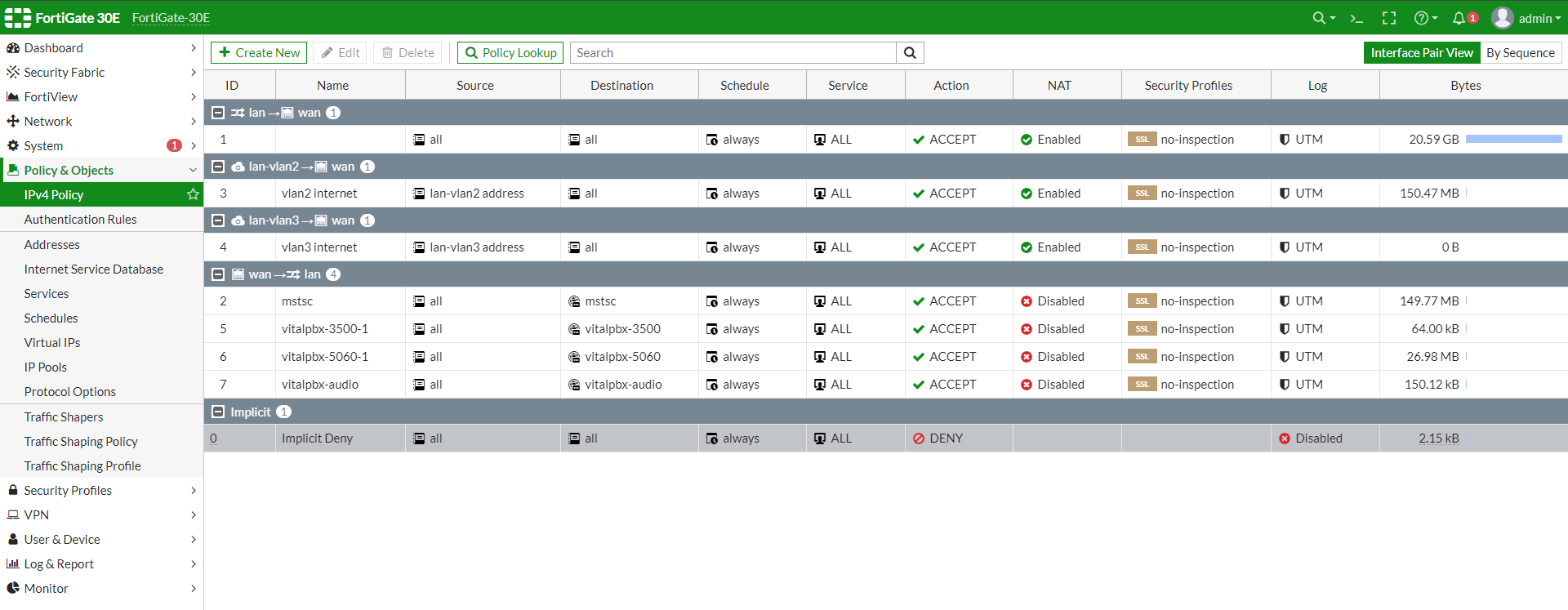Launch the CLI console icon

coord(1356,18)
